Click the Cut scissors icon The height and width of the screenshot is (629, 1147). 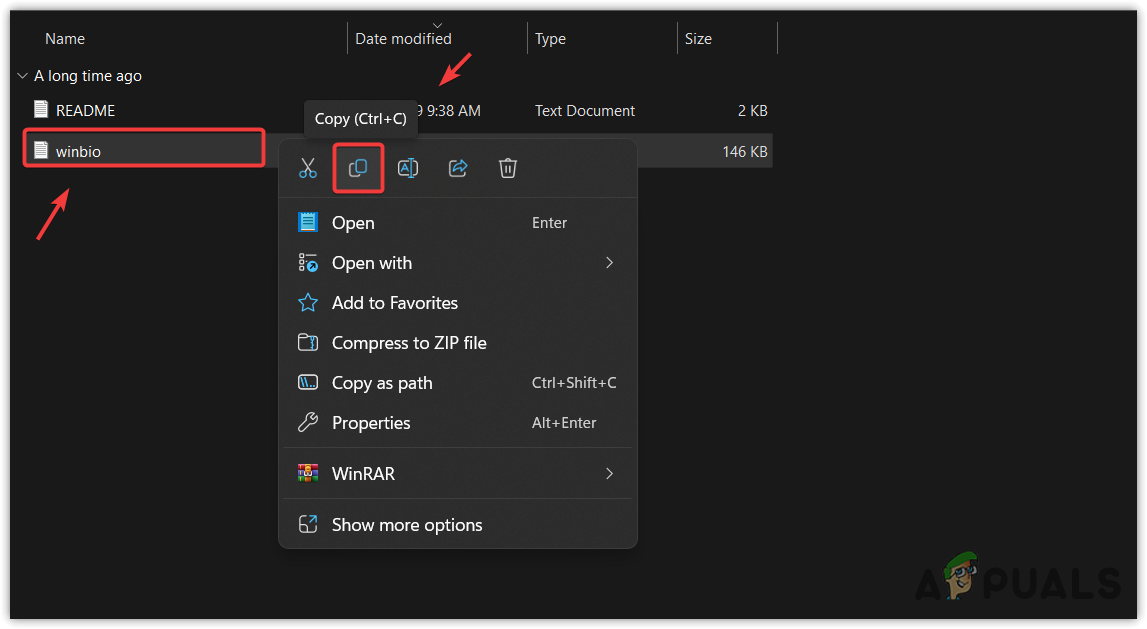308,168
